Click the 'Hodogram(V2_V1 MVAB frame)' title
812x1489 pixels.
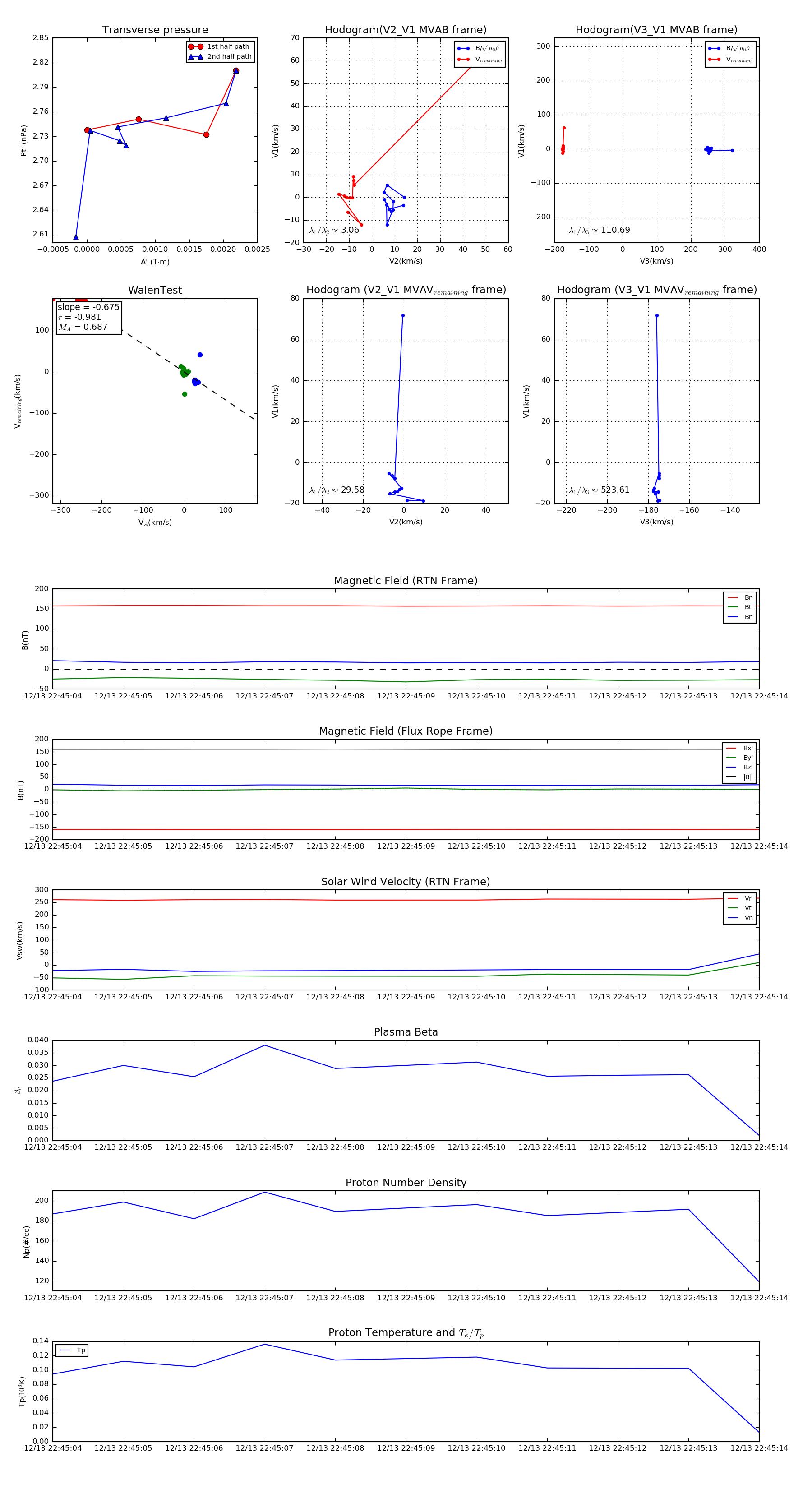pyautogui.click(x=405, y=30)
